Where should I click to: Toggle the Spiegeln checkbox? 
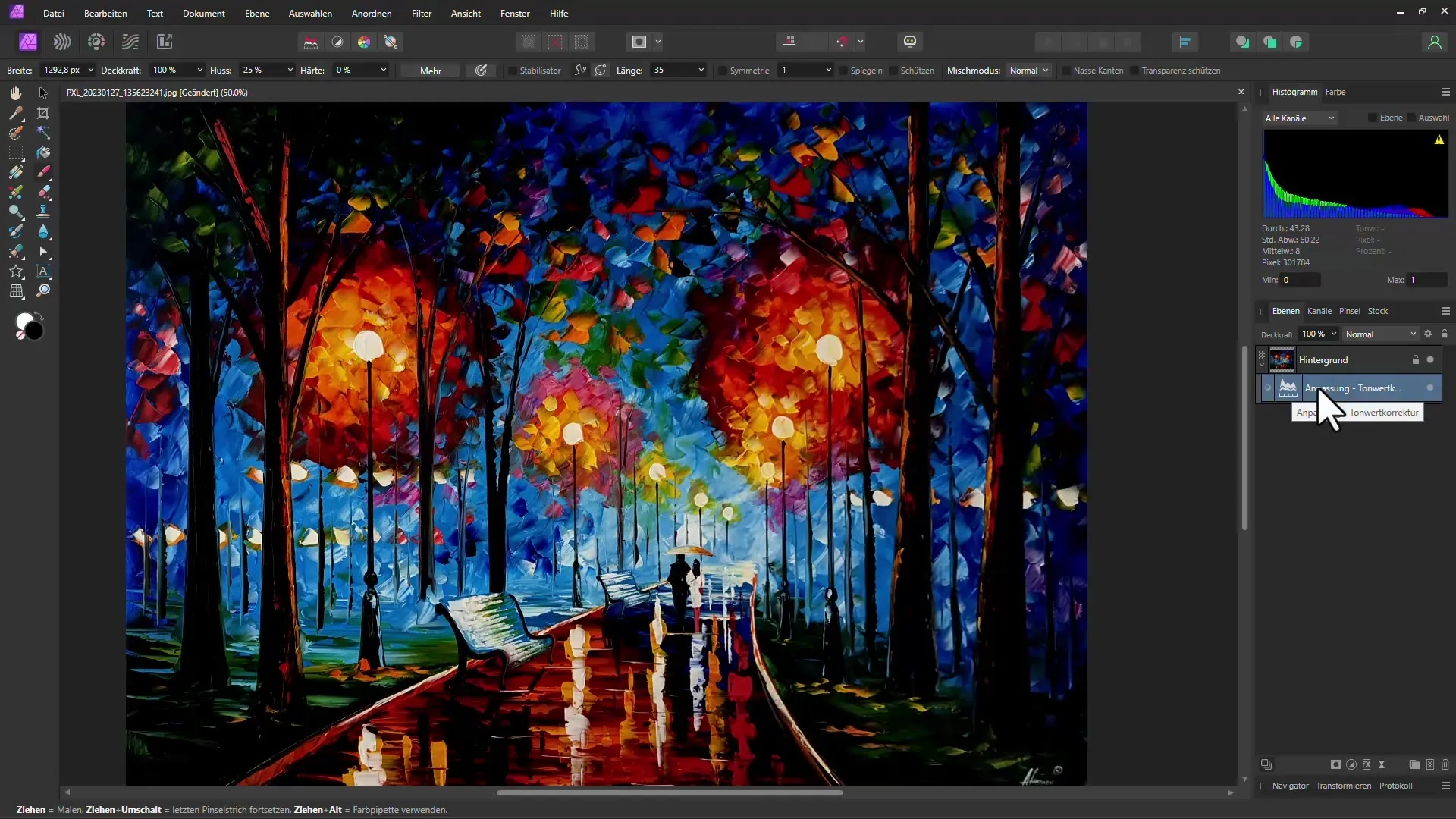[x=843, y=71]
